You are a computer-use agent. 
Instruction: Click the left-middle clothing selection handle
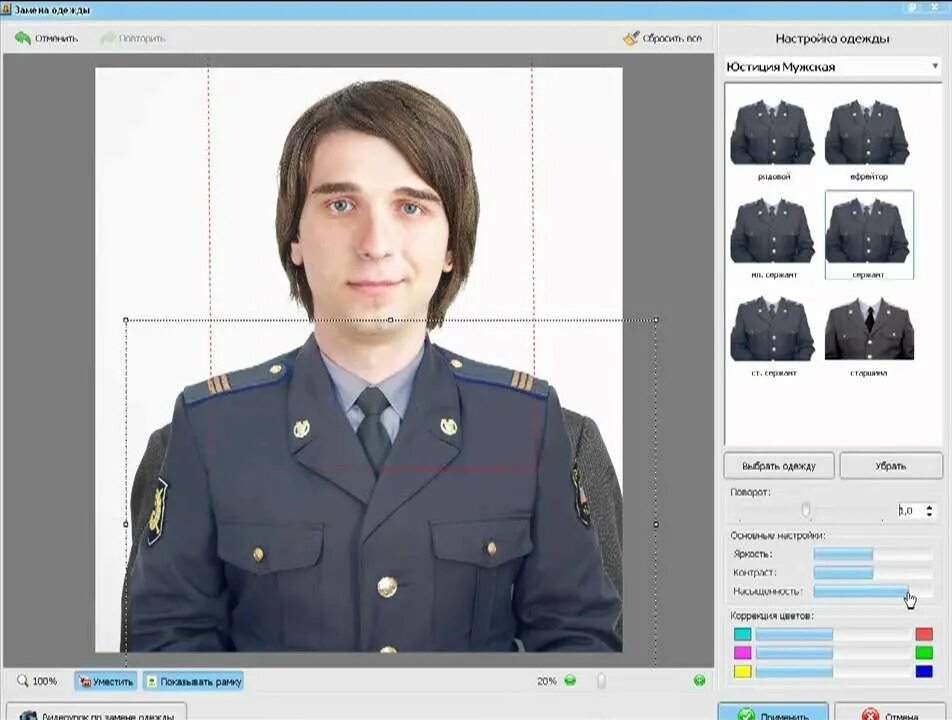pyautogui.click(x=126, y=524)
